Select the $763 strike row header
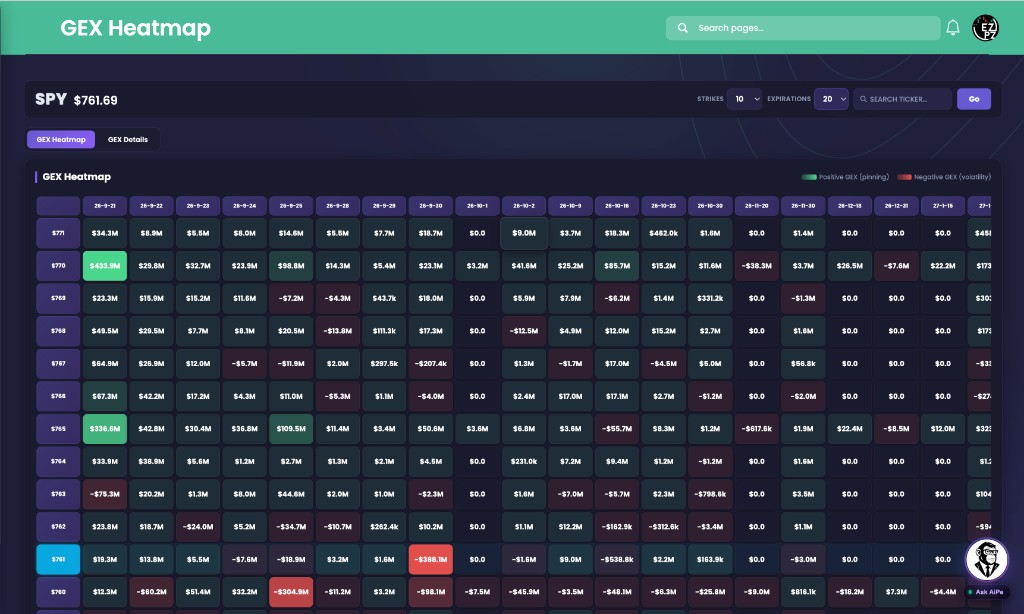The image size is (1024, 614). (58, 494)
